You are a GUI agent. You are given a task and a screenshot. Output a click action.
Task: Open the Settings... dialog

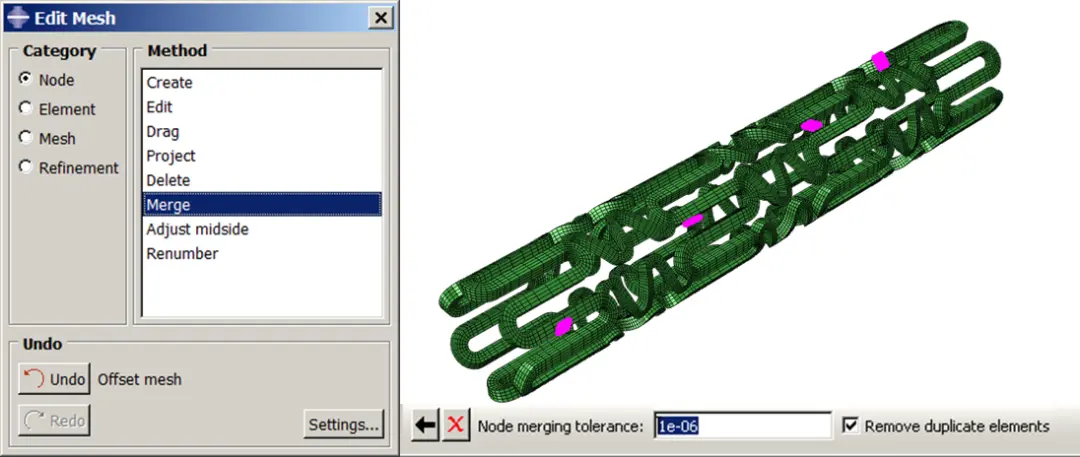click(344, 424)
